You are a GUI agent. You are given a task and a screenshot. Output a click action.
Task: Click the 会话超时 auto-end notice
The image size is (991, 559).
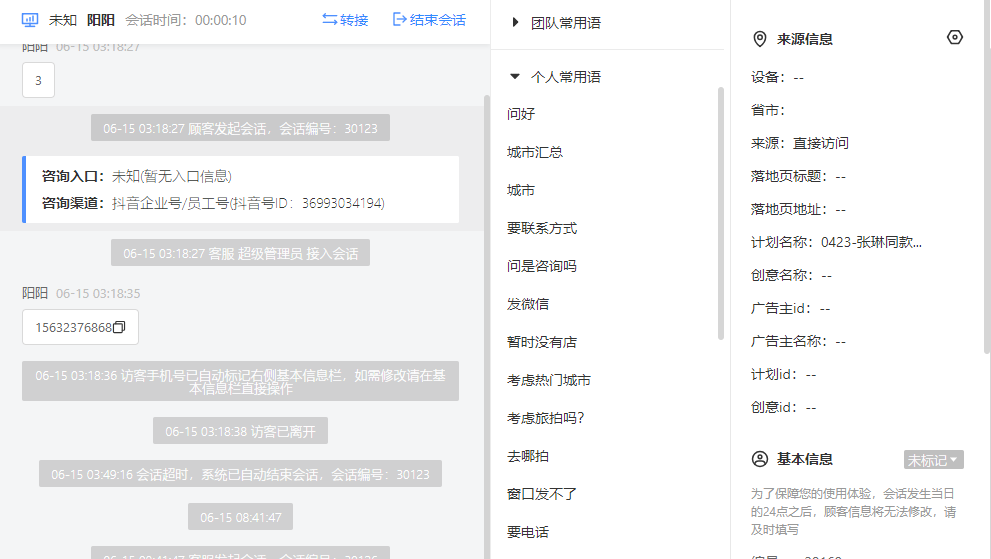coord(240,474)
